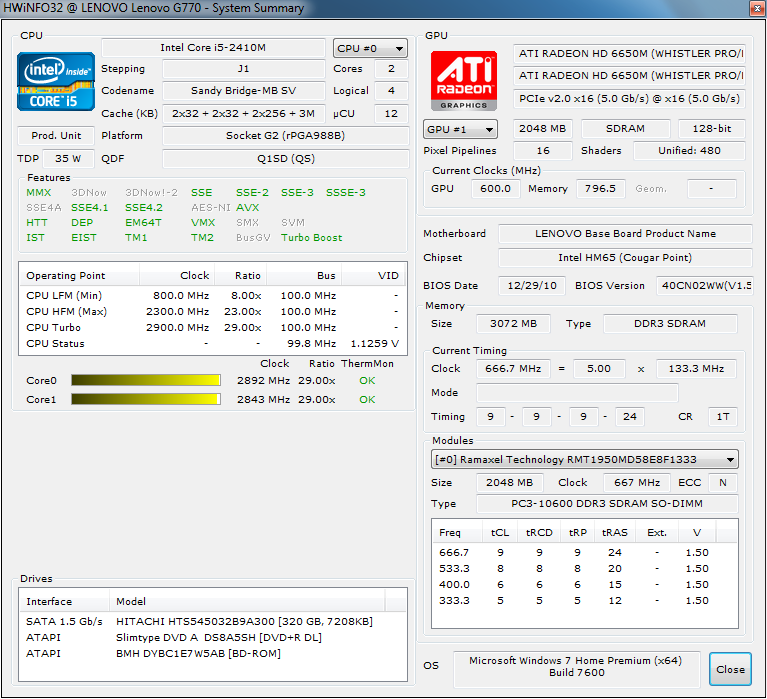Select the HITACHI SATA drive row
Image resolution: width=767 pixels, height=699 pixels.
tap(213, 621)
